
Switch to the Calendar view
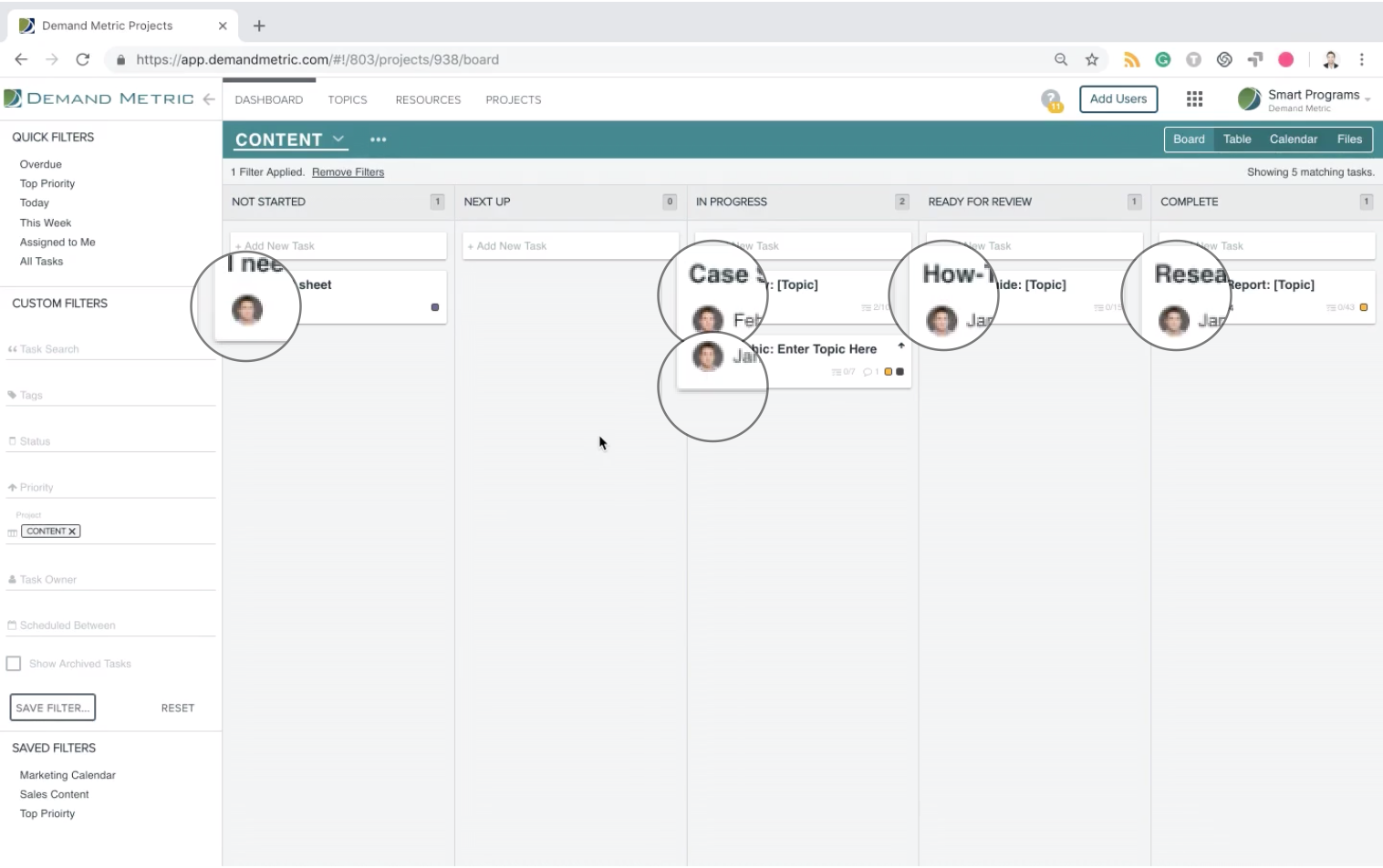point(1294,139)
